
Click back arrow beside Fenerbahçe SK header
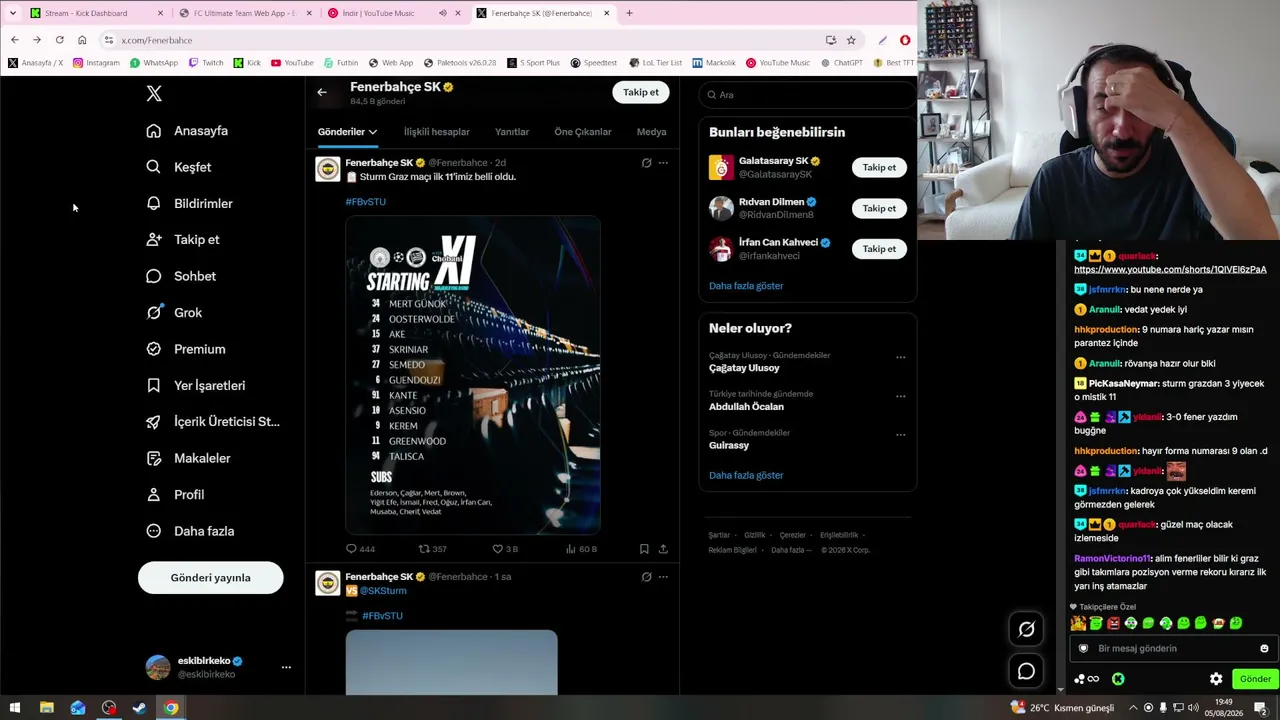[x=322, y=92]
